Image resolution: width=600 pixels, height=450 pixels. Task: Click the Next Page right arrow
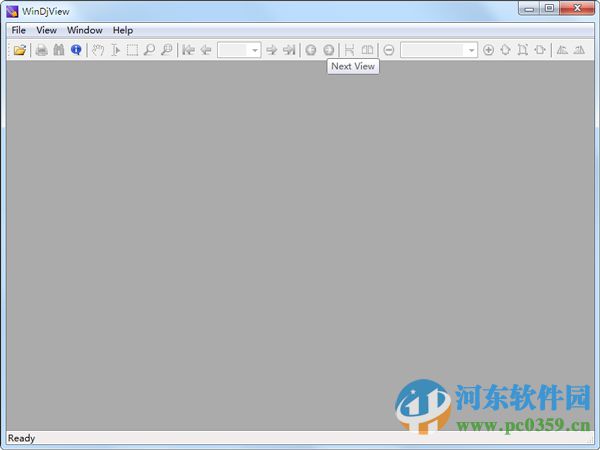pyautogui.click(x=271, y=50)
